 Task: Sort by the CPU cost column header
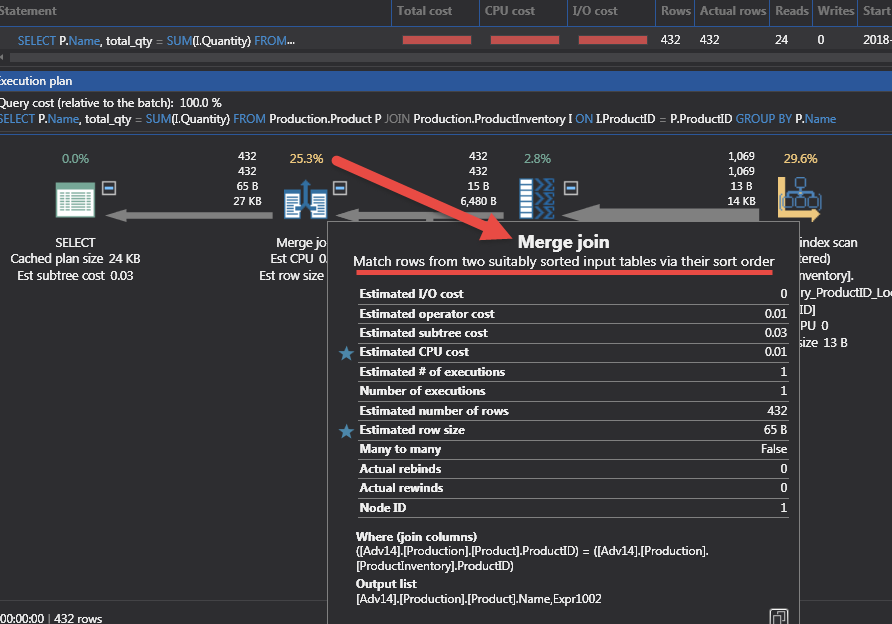511,11
